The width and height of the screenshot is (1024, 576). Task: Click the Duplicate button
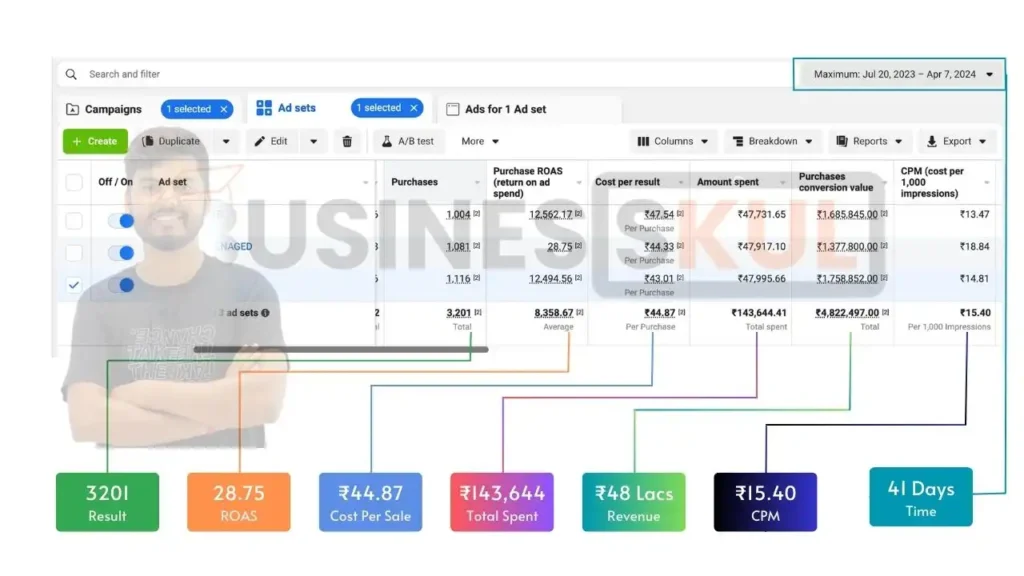click(171, 142)
